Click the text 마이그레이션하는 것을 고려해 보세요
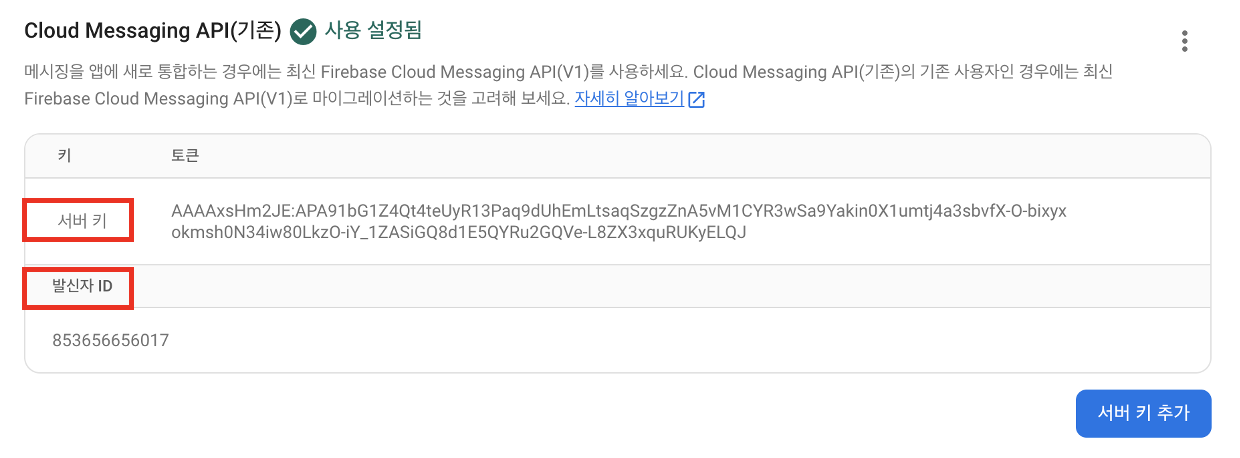Viewport: 1240px width, 458px height. pyautogui.click(x=457, y=100)
